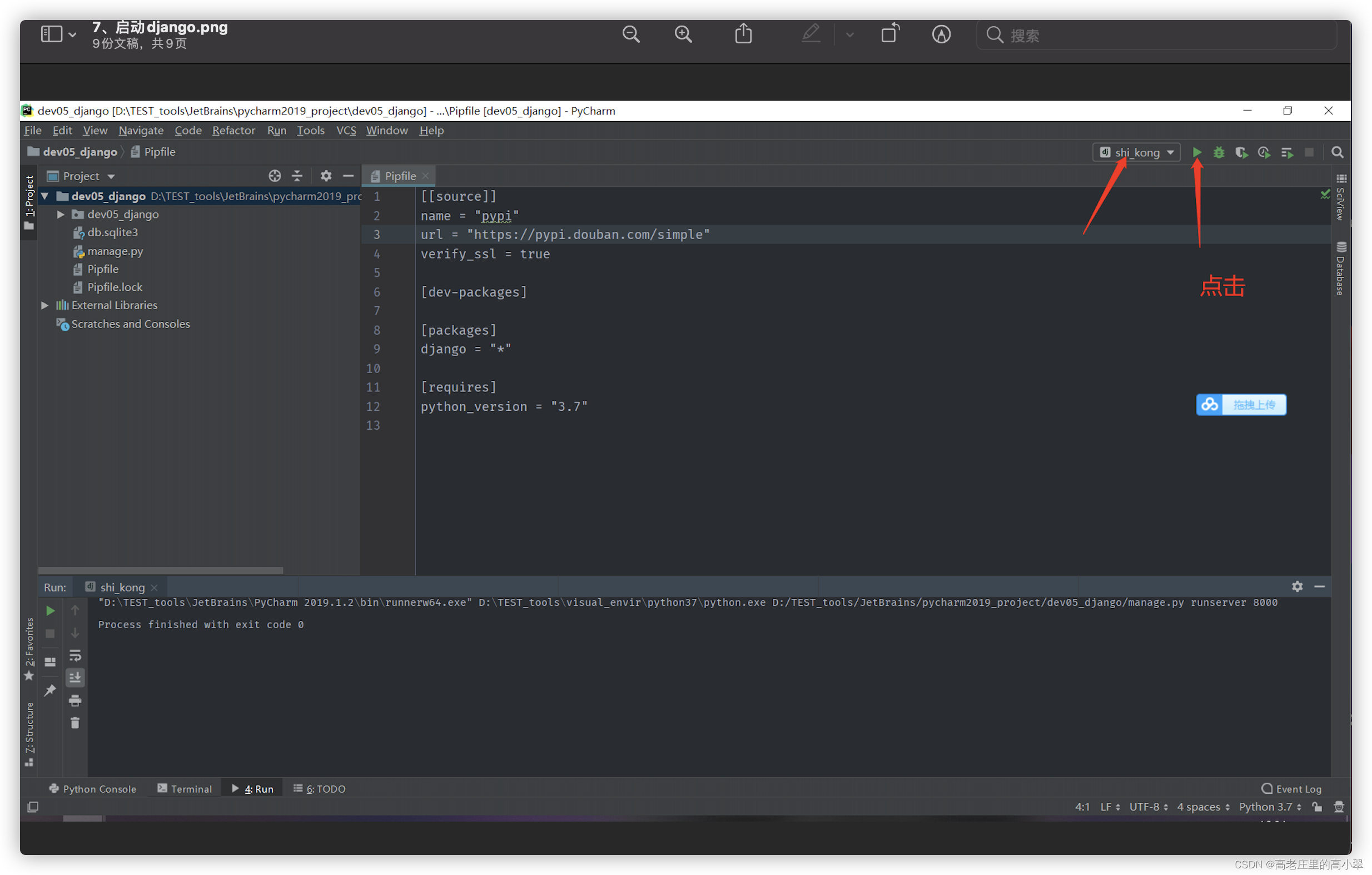This screenshot has width=1372, height=875.
Task: Click the macOS Preview search field
Action: [1157, 36]
